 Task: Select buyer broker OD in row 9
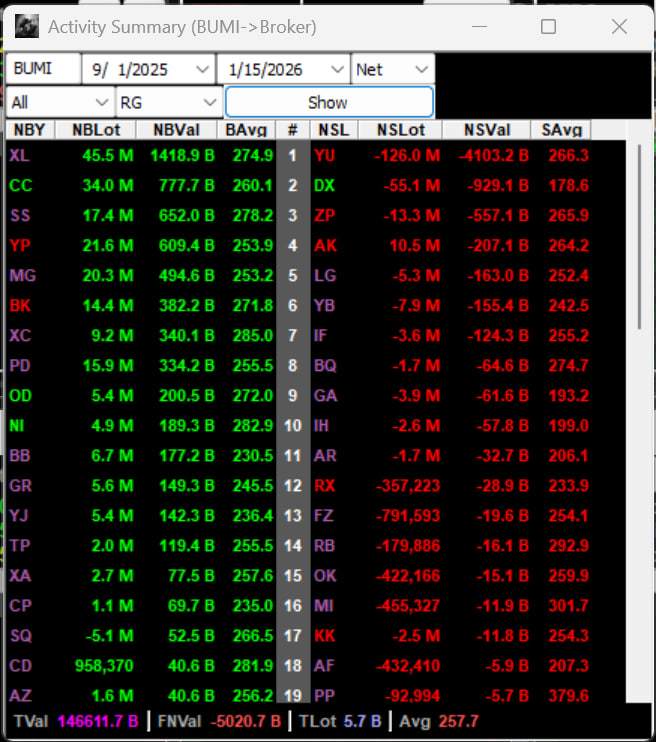click(20, 395)
